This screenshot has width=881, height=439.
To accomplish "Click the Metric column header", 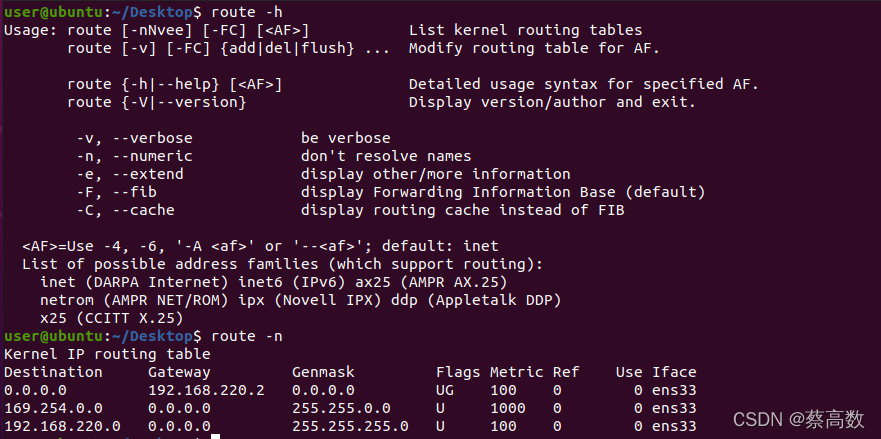I will (516, 372).
